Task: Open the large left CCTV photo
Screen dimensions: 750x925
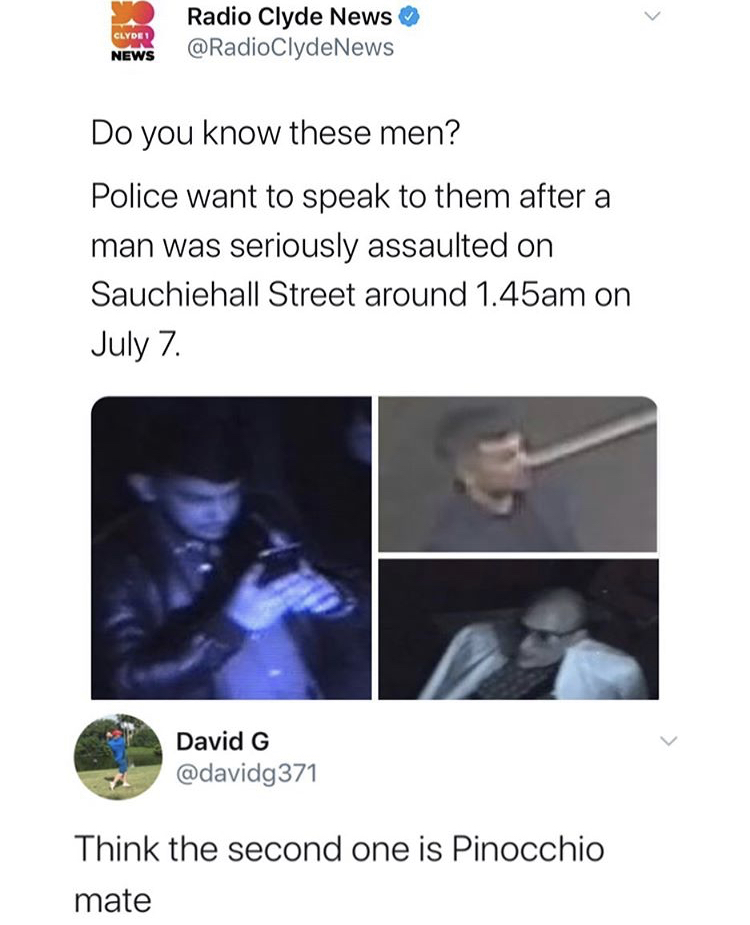Action: [x=231, y=548]
